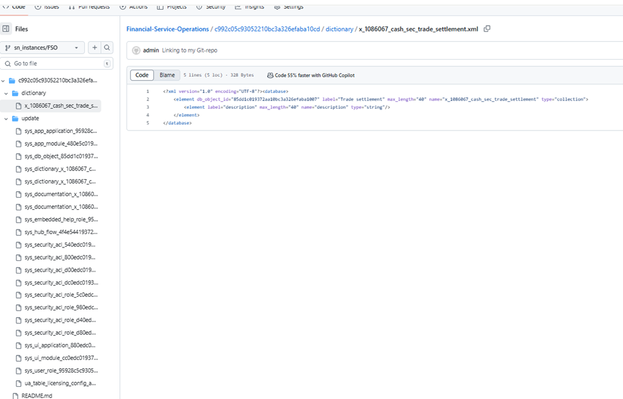The height and width of the screenshot is (399, 623).
Task: Click the add file plus icon
Action: coord(95,48)
